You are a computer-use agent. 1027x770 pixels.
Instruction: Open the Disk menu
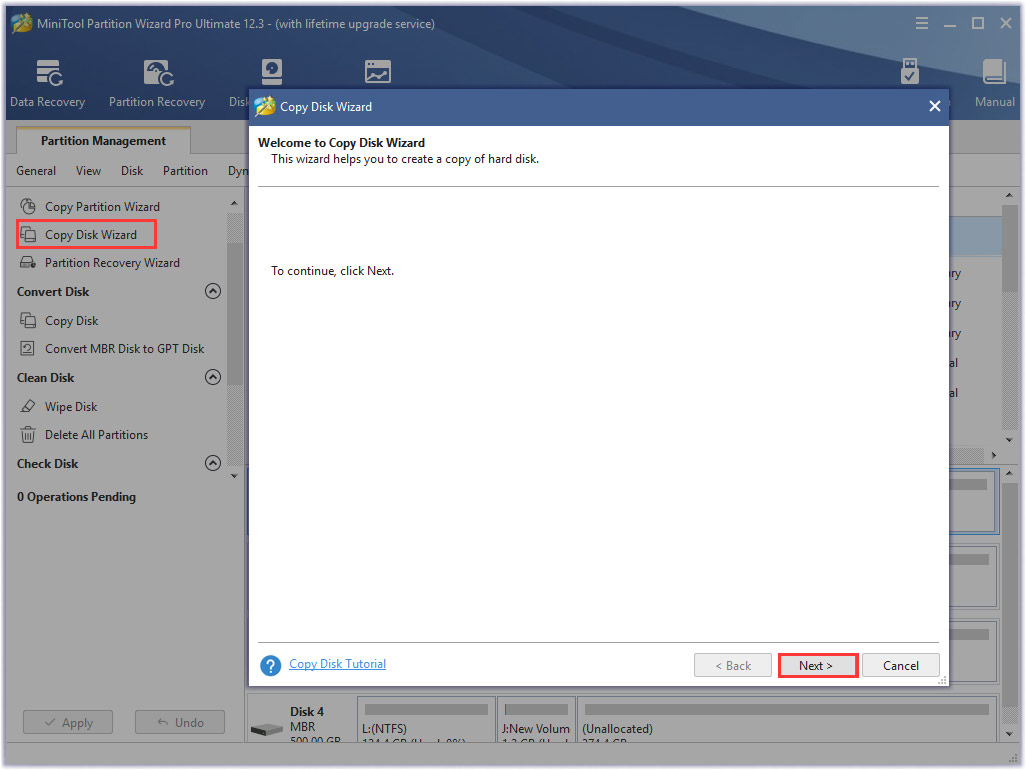tap(132, 171)
